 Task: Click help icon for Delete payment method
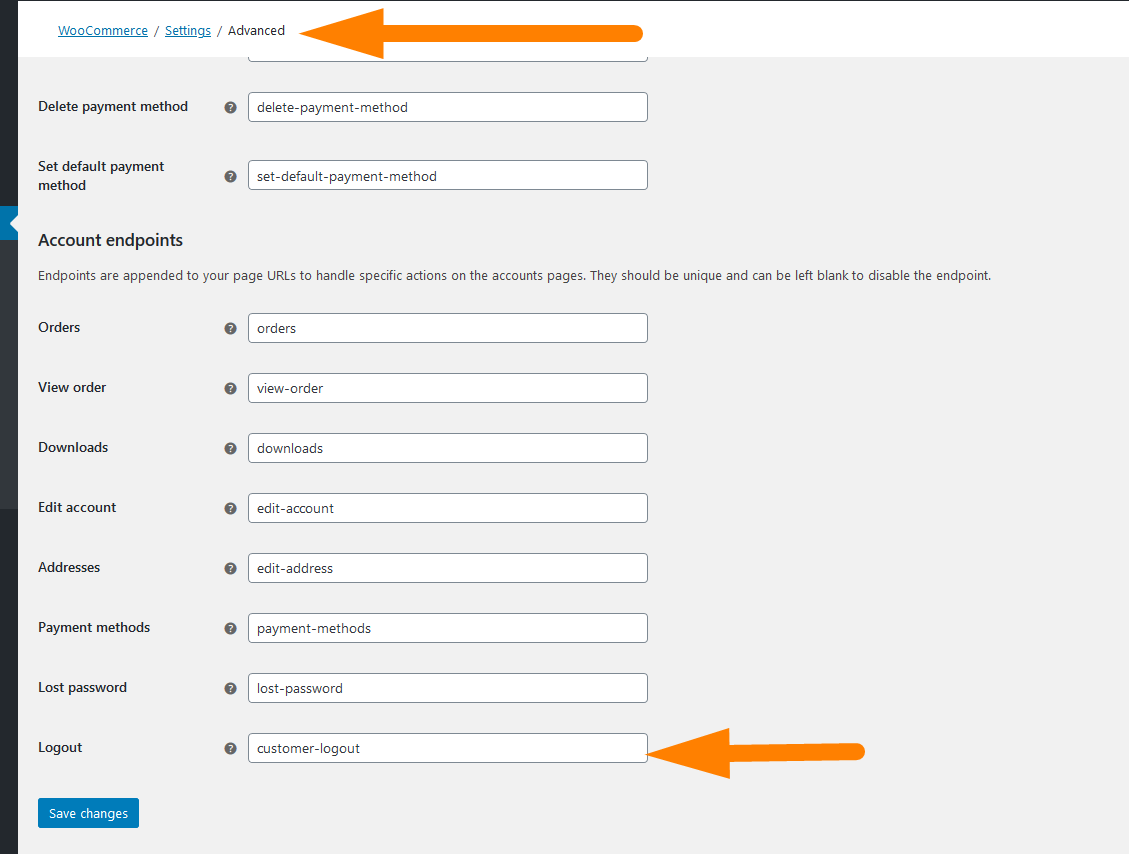(230, 107)
